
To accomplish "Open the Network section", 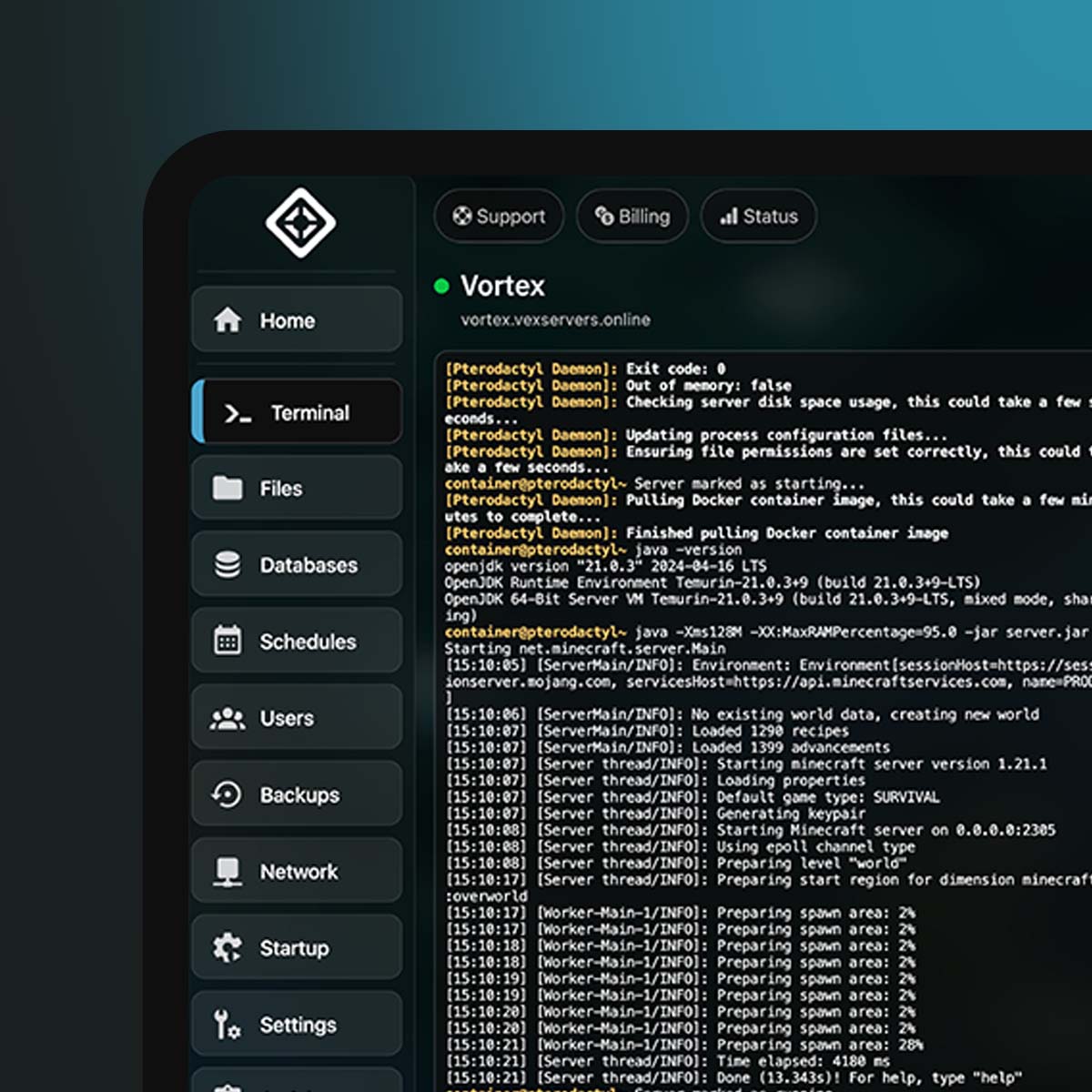I will (297, 871).
